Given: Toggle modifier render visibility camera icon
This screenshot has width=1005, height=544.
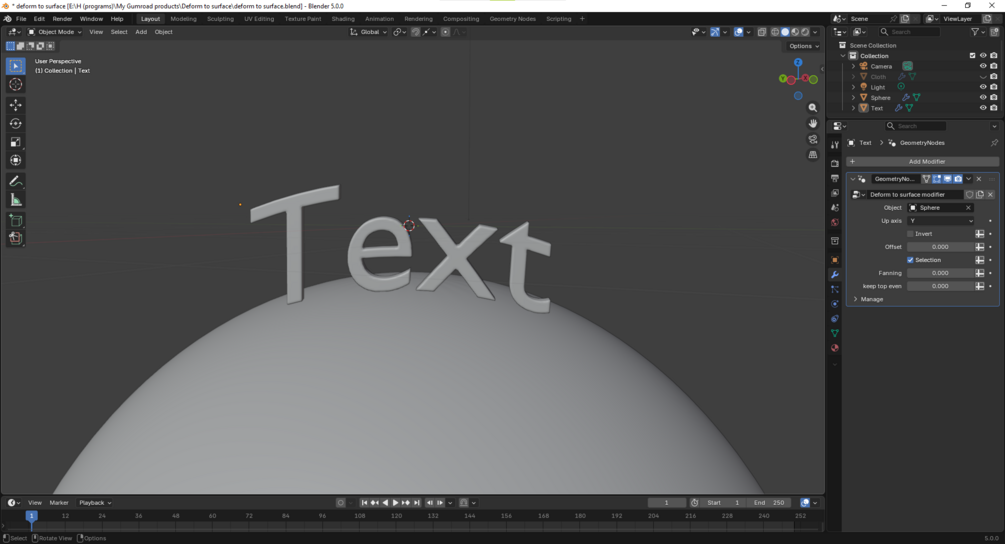Looking at the screenshot, I should point(958,179).
